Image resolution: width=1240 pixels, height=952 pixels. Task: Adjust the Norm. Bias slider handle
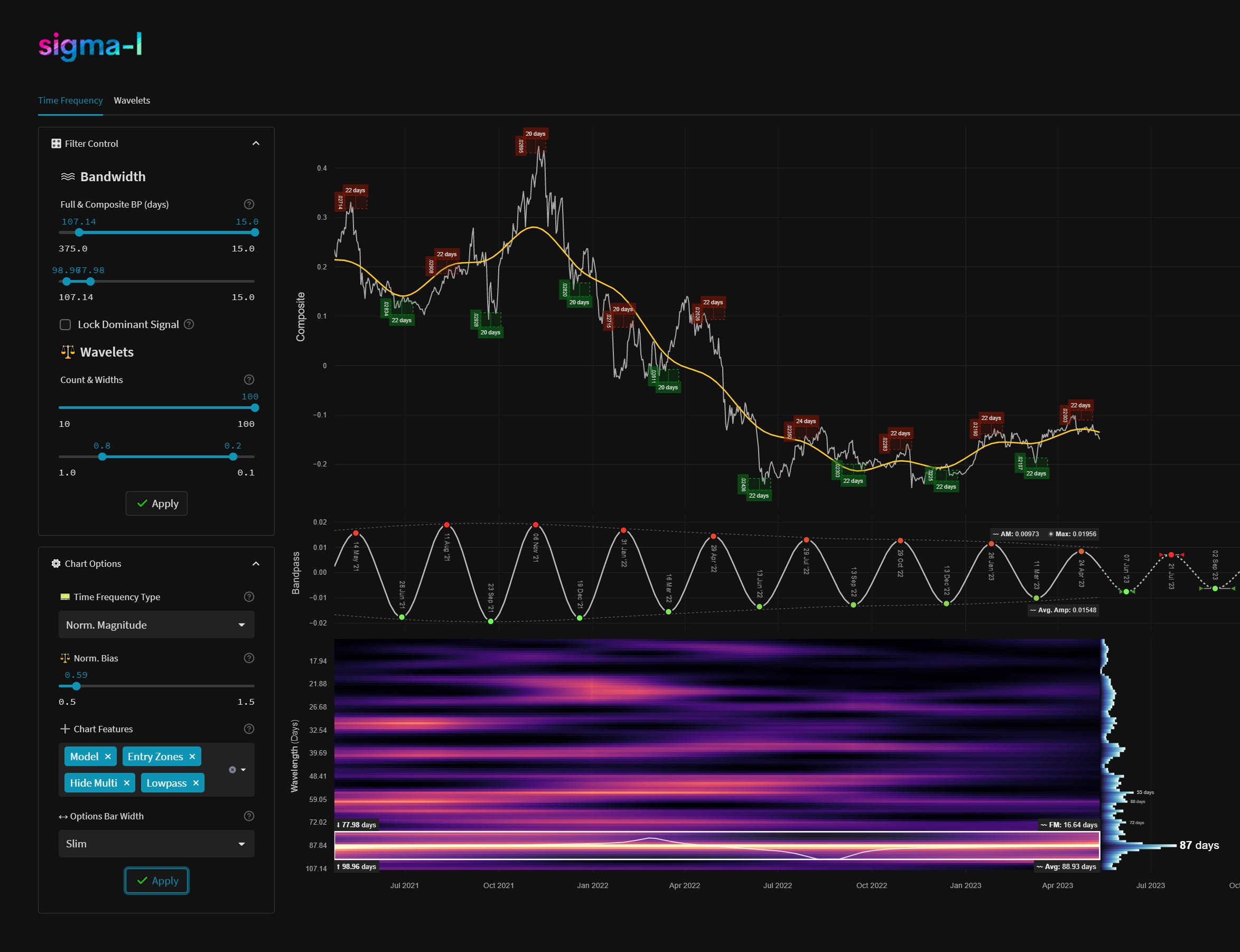tap(77, 686)
